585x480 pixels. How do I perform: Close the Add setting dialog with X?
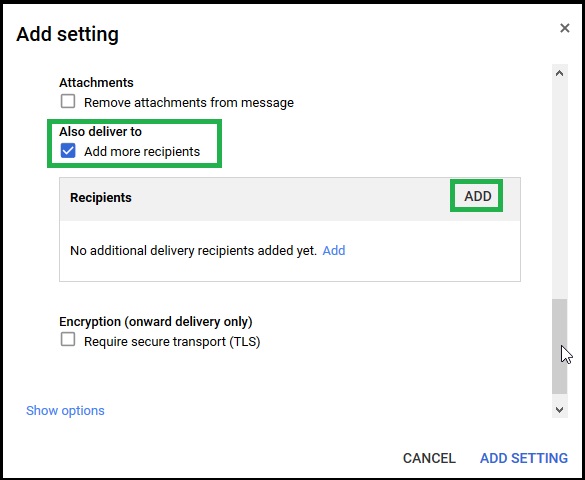pyautogui.click(x=564, y=28)
